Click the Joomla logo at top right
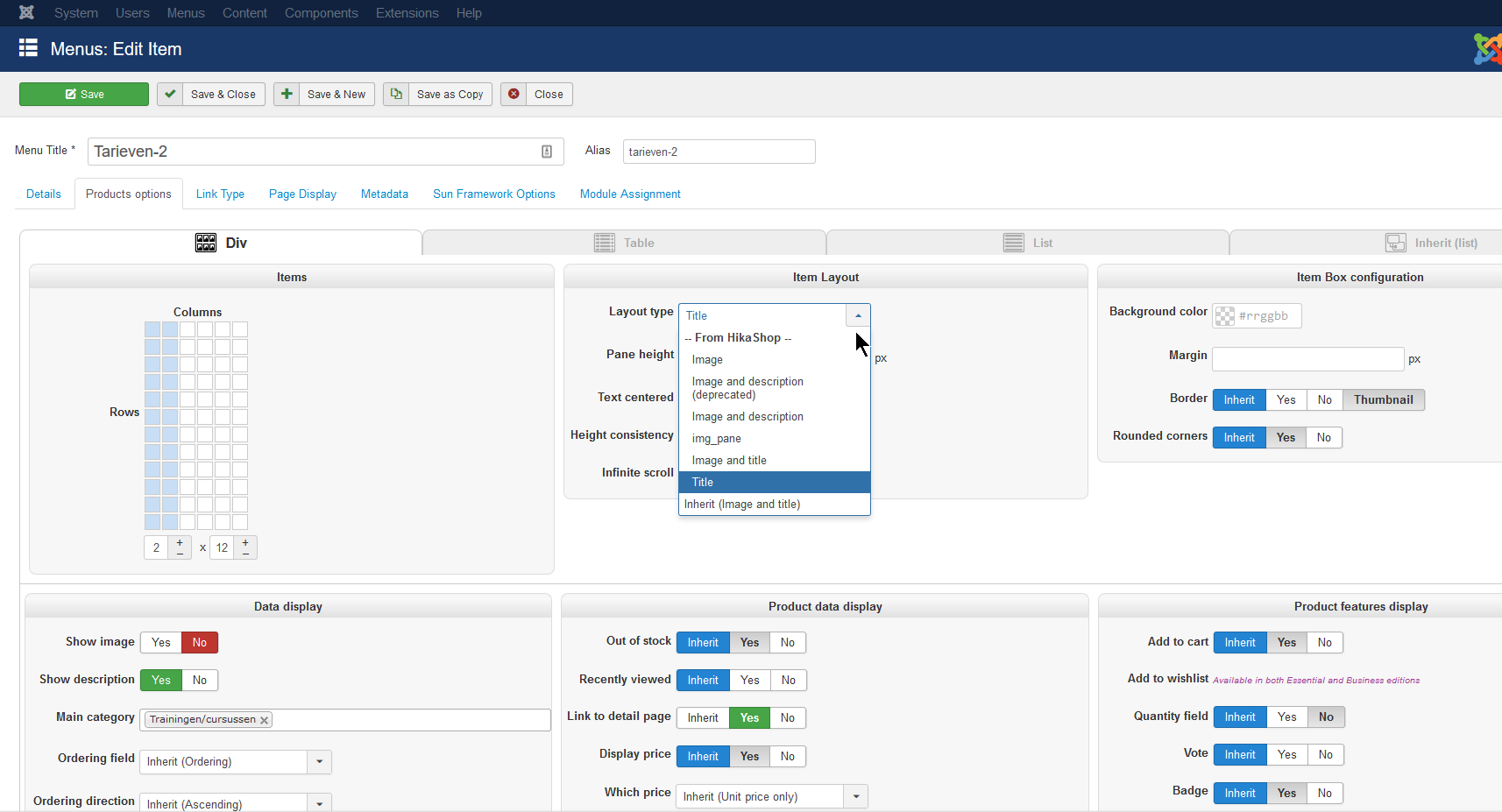 (1488, 49)
